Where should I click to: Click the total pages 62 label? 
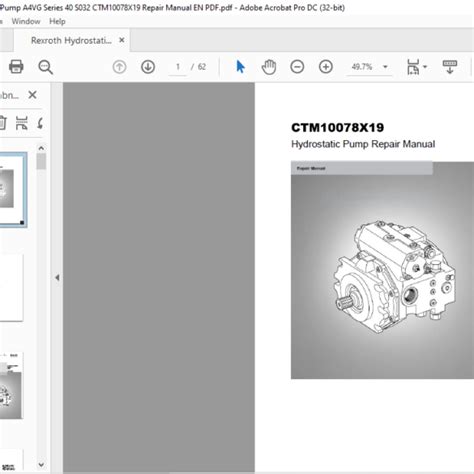(202, 67)
